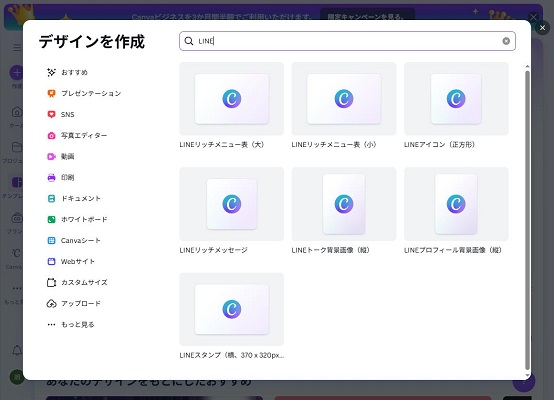Open LINEトーク背景画像（縦） thumbnail
554x400 pixels.
pyautogui.click(x=344, y=204)
